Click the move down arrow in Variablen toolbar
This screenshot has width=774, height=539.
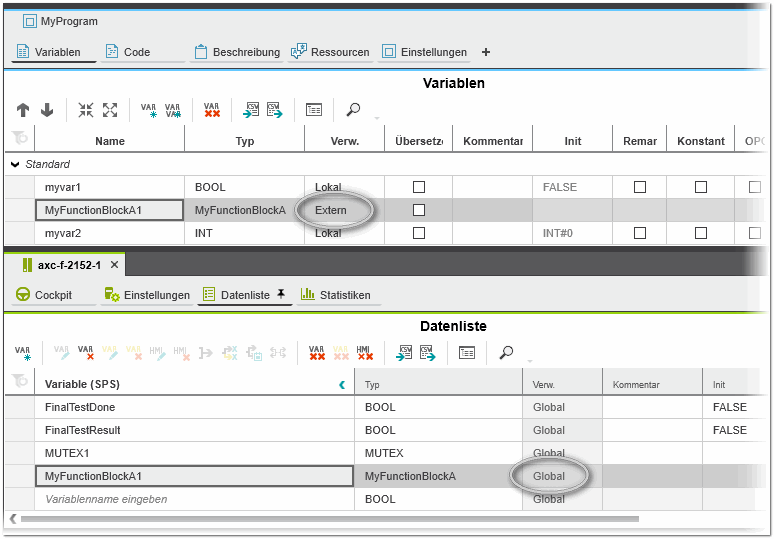(x=46, y=110)
